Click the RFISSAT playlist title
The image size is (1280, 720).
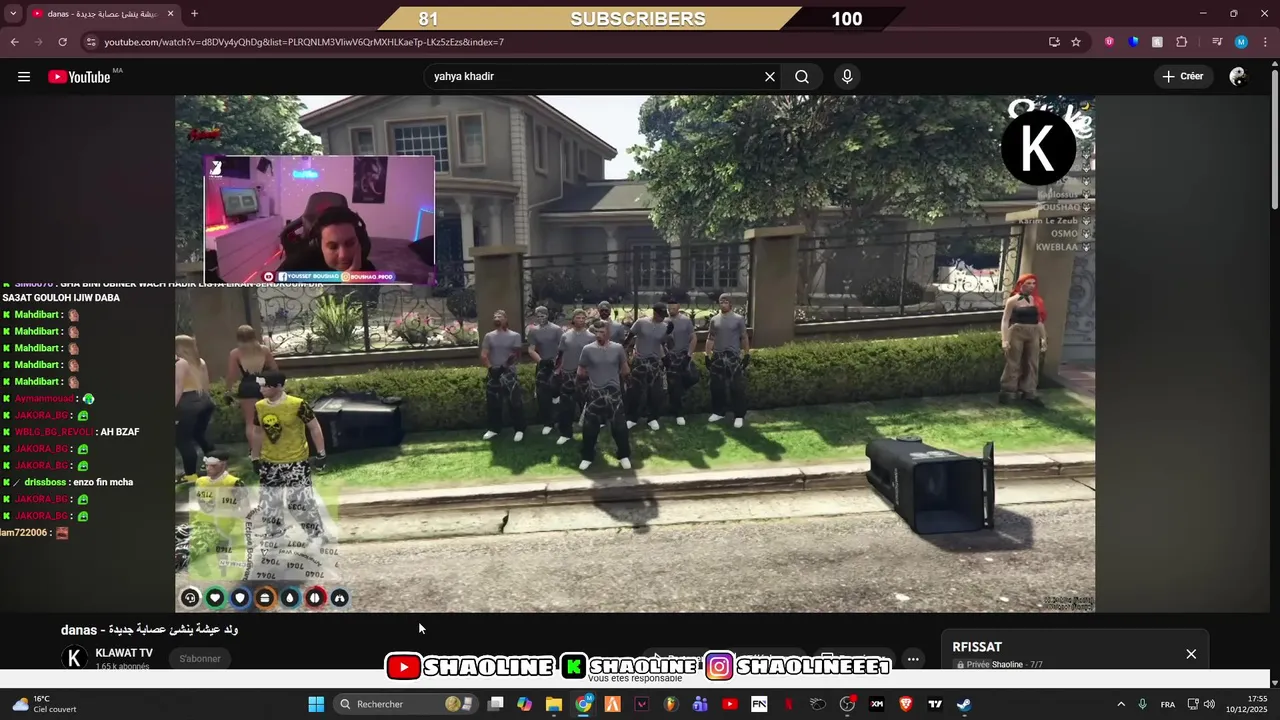pyautogui.click(x=977, y=647)
